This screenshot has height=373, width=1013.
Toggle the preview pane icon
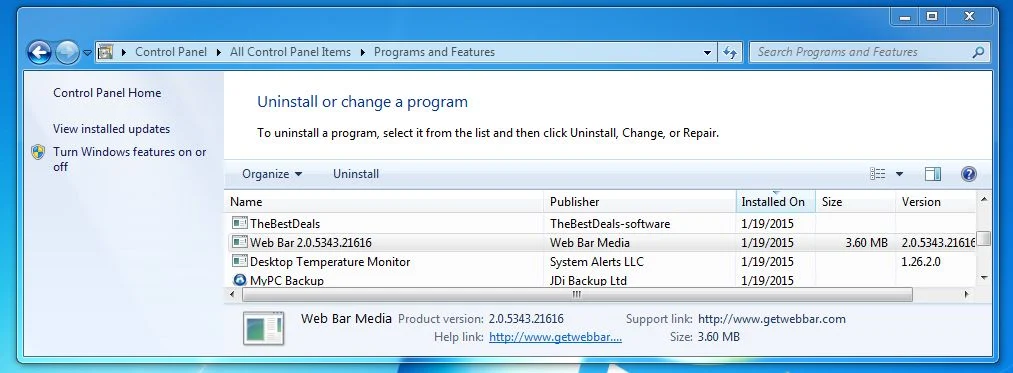[933, 174]
